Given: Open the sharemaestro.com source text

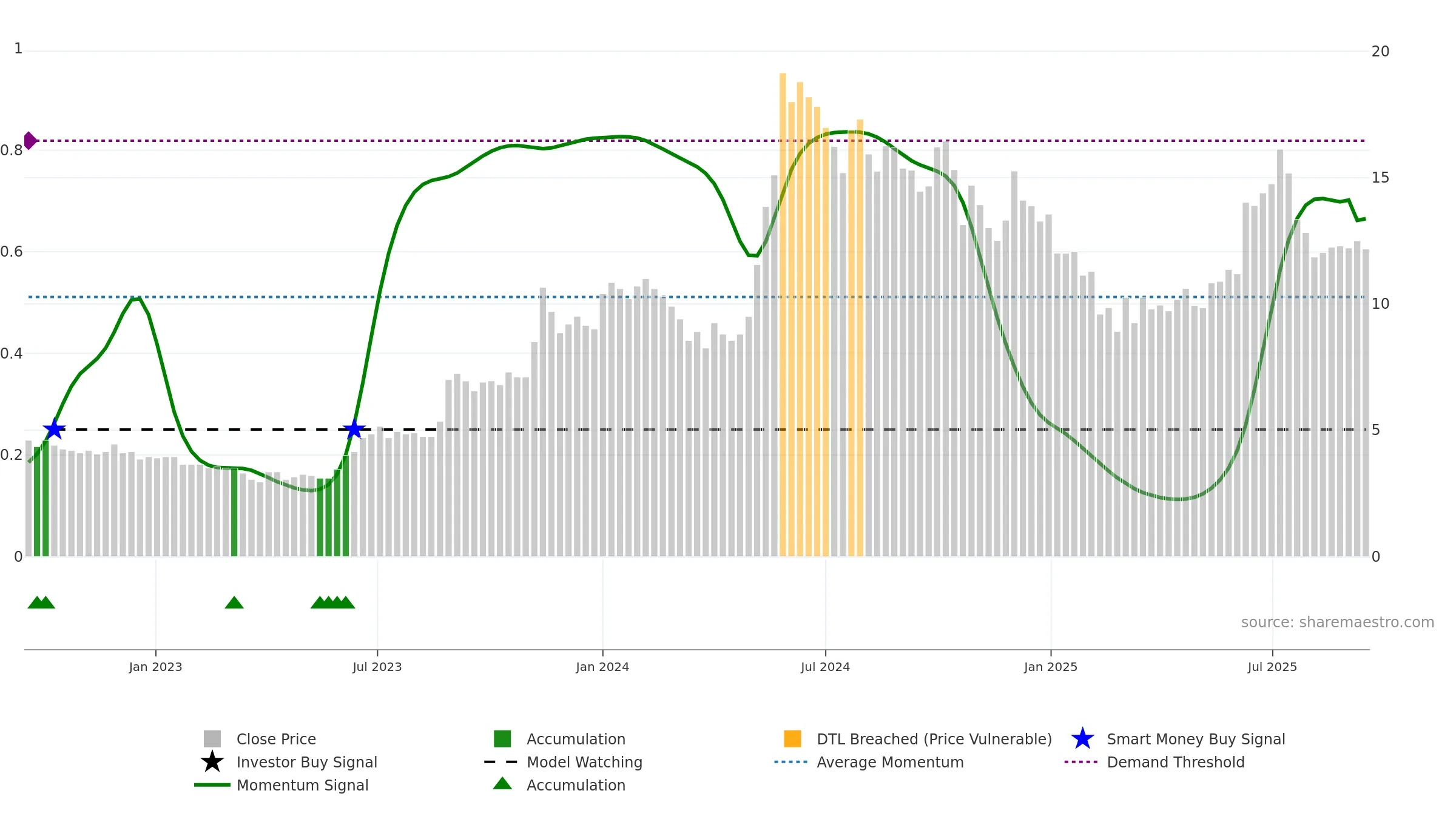Looking at the screenshot, I should click(x=1338, y=622).
